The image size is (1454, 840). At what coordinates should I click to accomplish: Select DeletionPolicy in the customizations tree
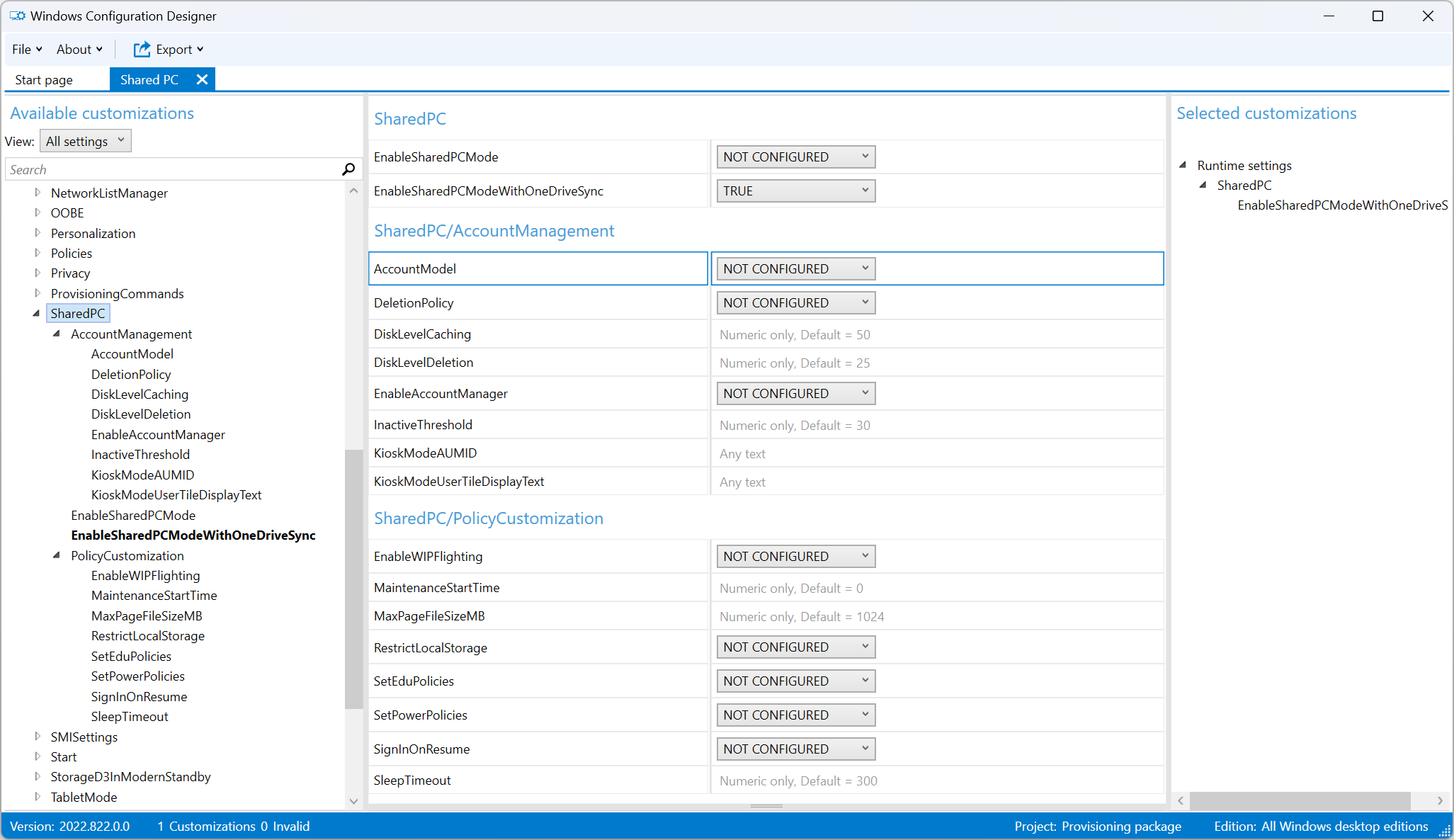tap(131, 374)
